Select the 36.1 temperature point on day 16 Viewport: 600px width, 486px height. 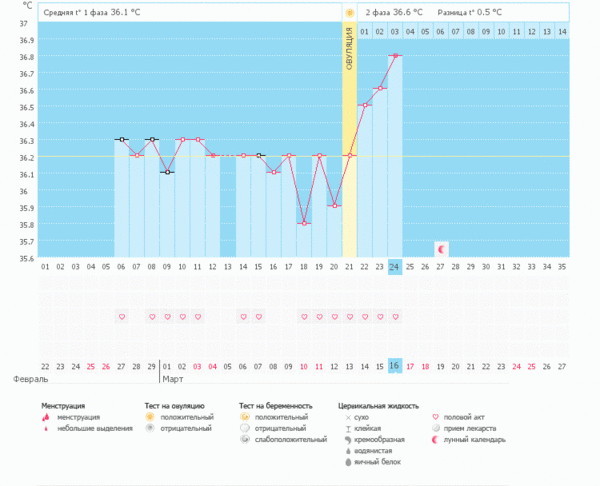click(x=274, y=172)
